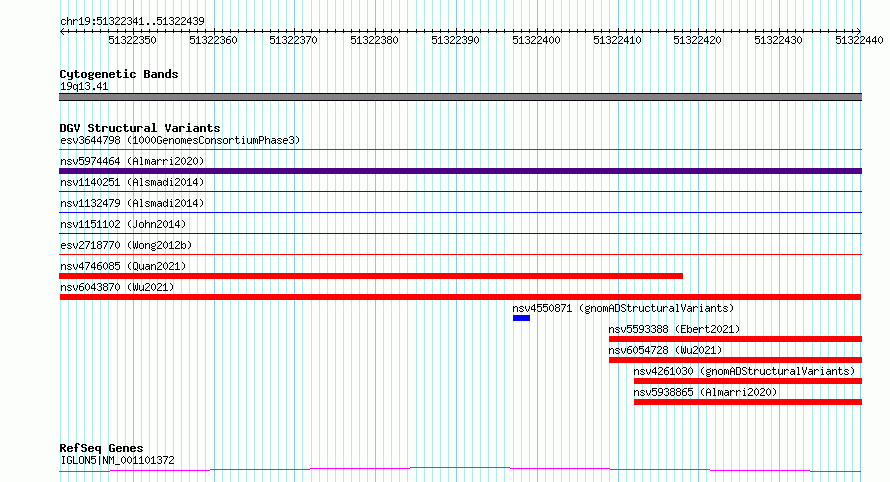The image size is (890, 482).
Task: Open gene IGLON5|NM_001101372 label
Action: pyautogui.click(x=117, y=460)
